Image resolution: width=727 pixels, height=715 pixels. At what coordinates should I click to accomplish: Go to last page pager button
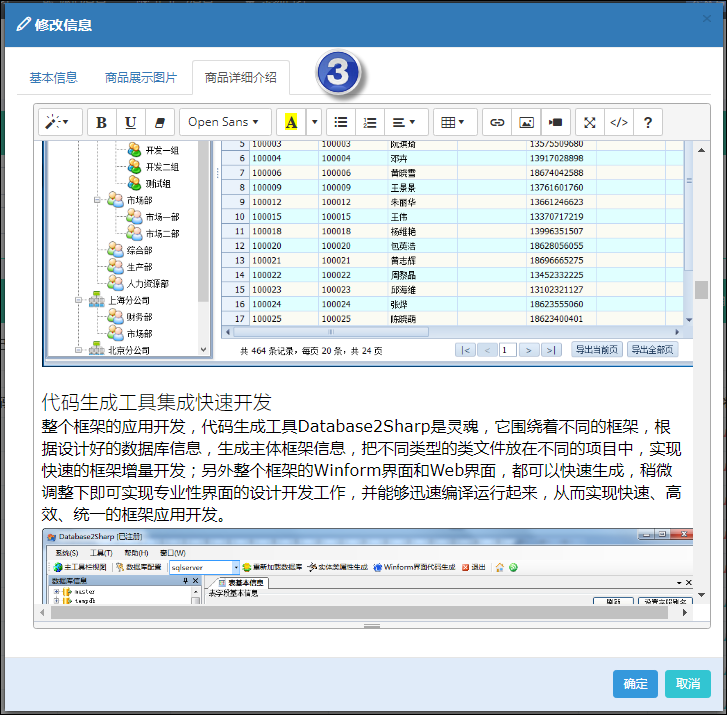point(551,350)
